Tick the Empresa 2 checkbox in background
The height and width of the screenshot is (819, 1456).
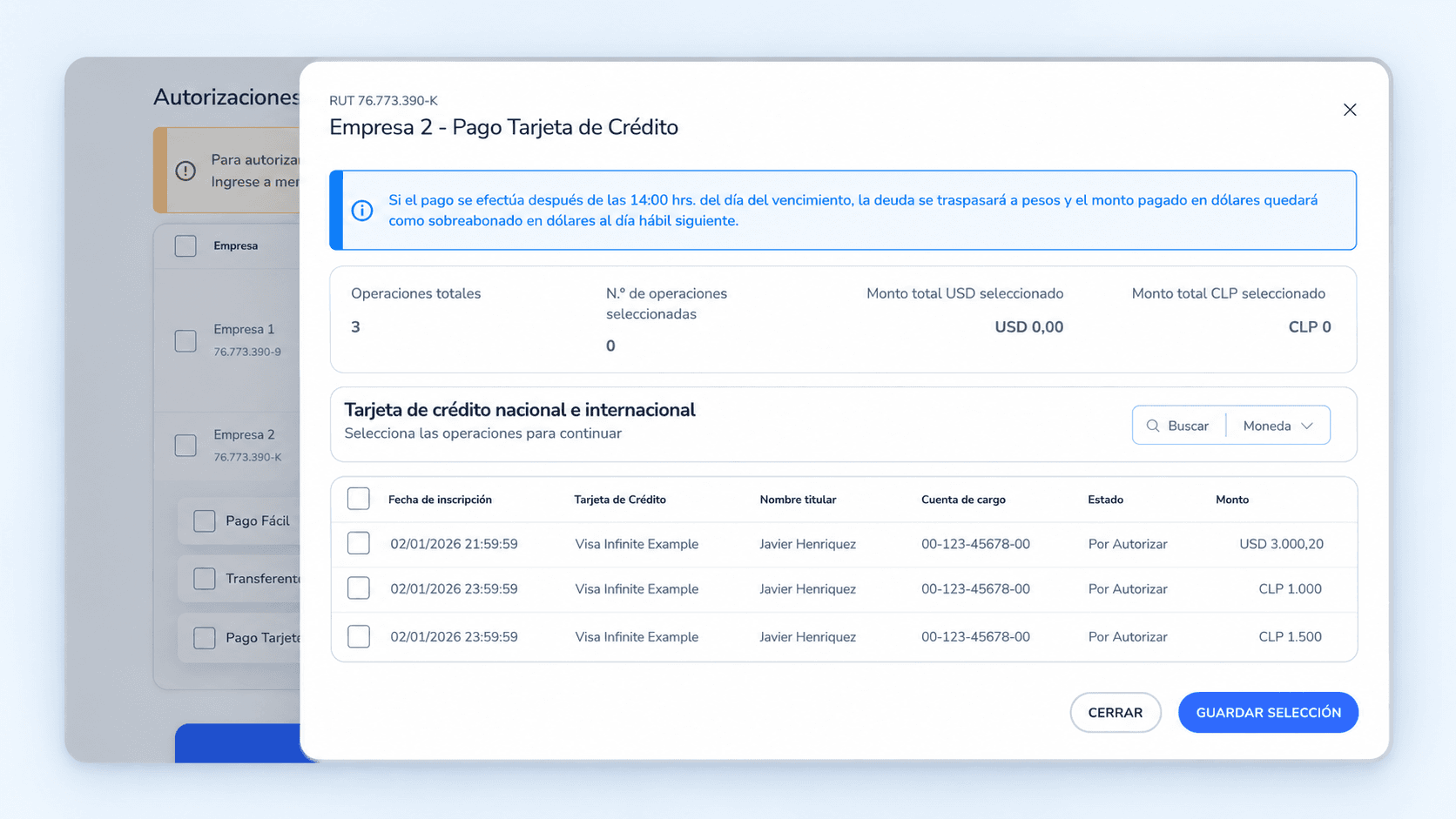(185, 445)
